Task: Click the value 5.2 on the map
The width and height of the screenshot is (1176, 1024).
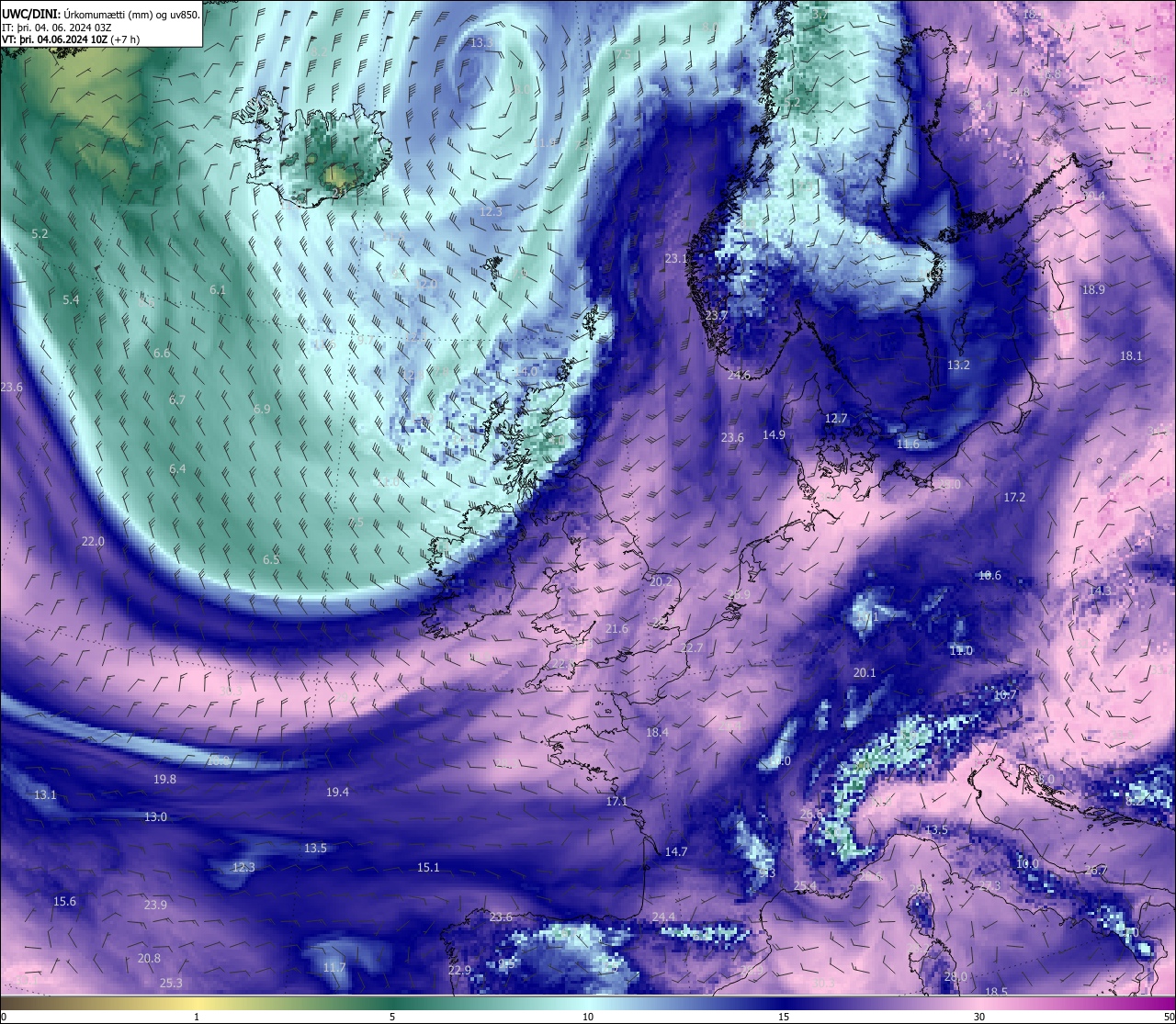Action: point(40,233)
